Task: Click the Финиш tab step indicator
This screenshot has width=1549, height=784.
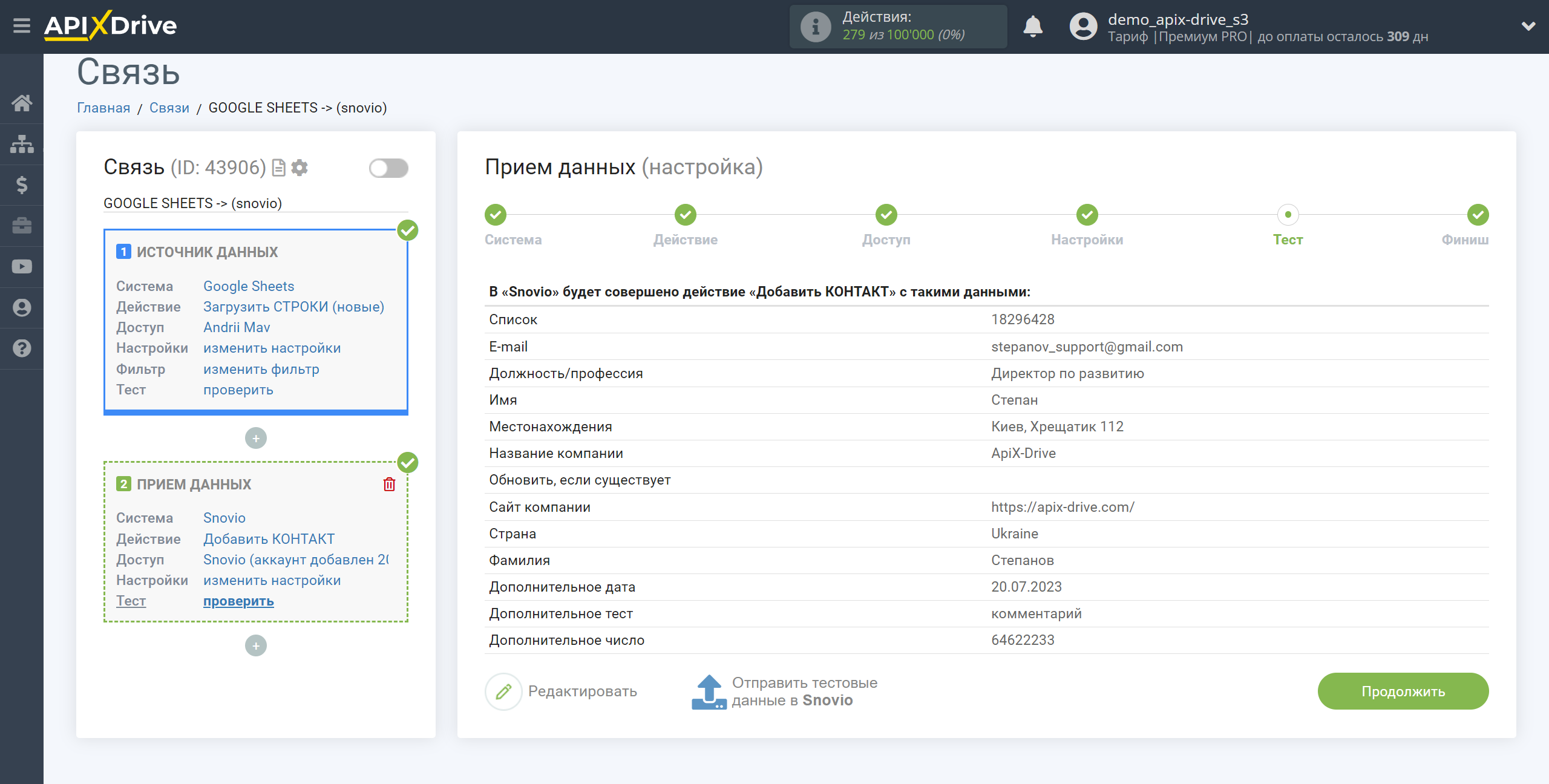Action: click(x=1478, y=215)
